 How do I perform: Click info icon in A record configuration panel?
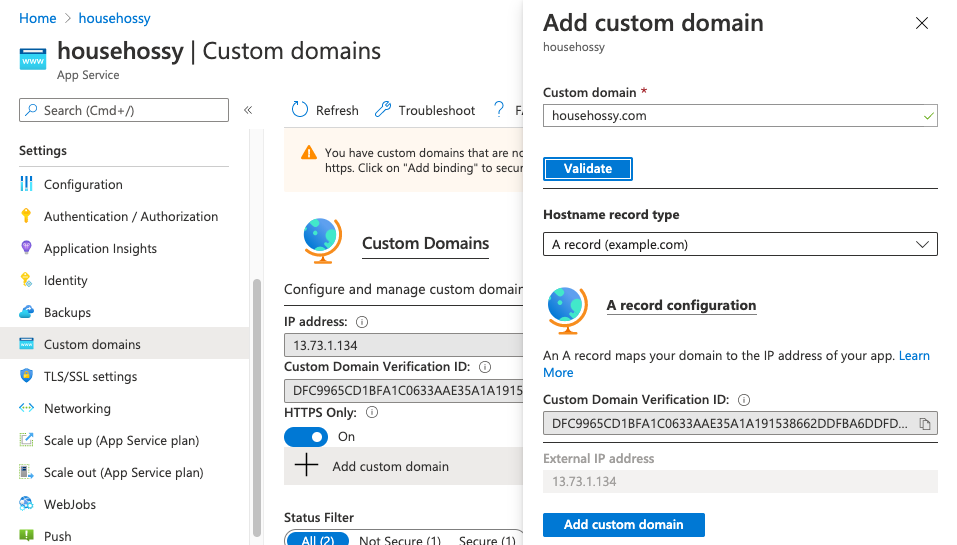(743, 400)
